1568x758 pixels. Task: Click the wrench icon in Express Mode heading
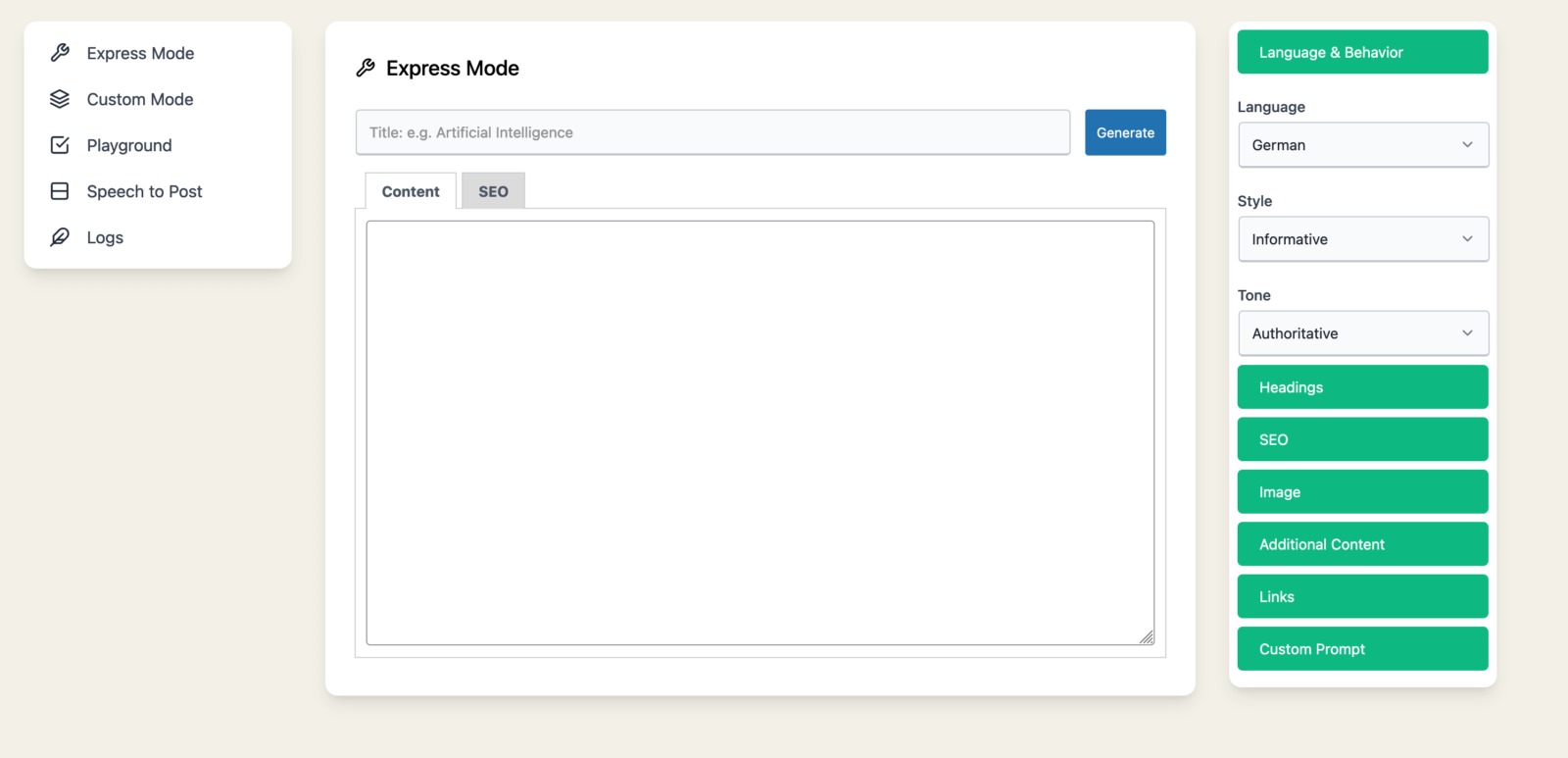(366, 68)
